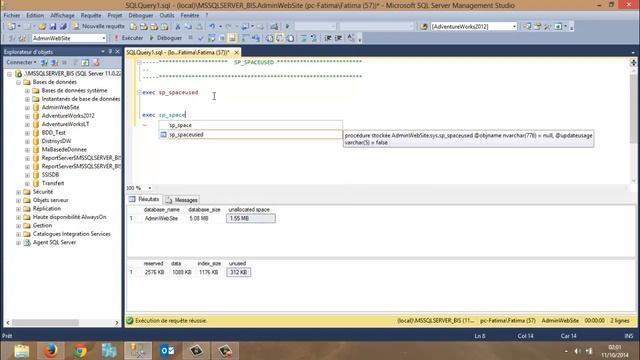The width and height of the screenshot is (640, 360).
Task: Click the Copy toolbar icon
Action: pos(188,27)
